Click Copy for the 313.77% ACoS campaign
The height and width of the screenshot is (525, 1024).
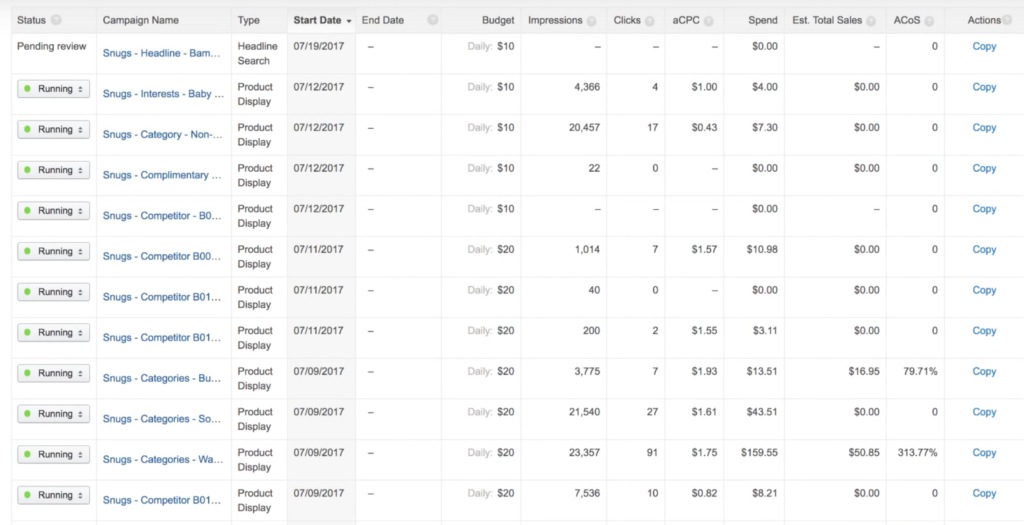pyautogui.click(x=984, y=453)
